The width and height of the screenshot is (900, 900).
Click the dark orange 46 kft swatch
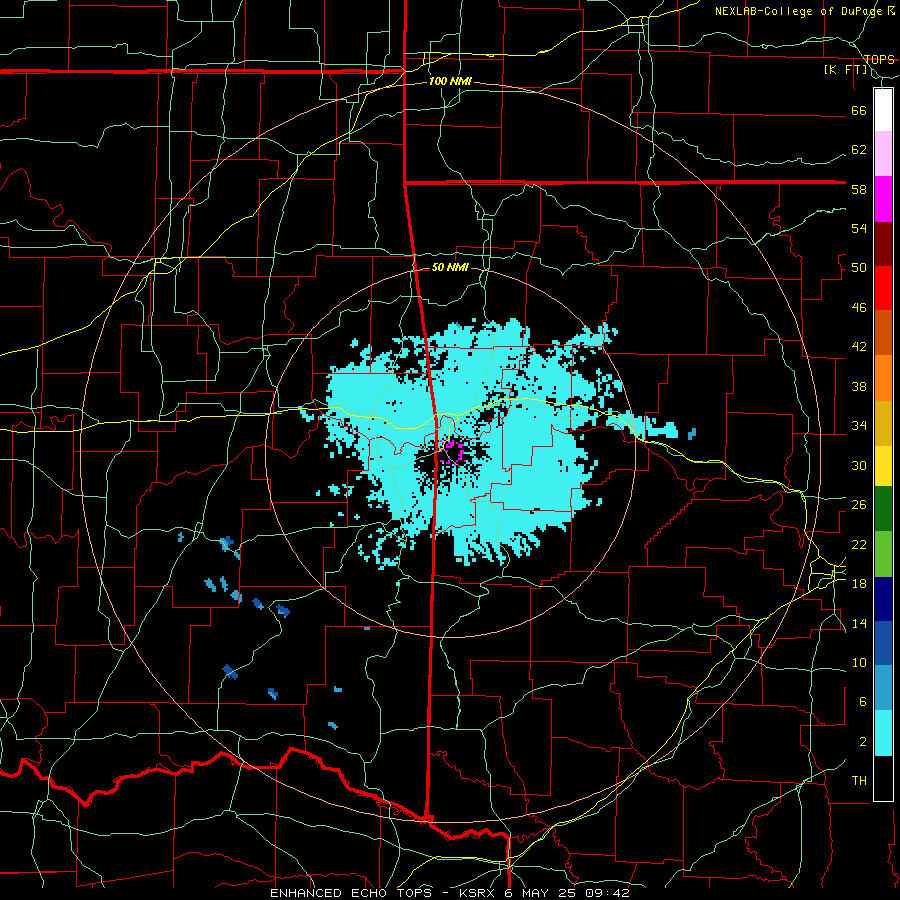pos(883,333)
